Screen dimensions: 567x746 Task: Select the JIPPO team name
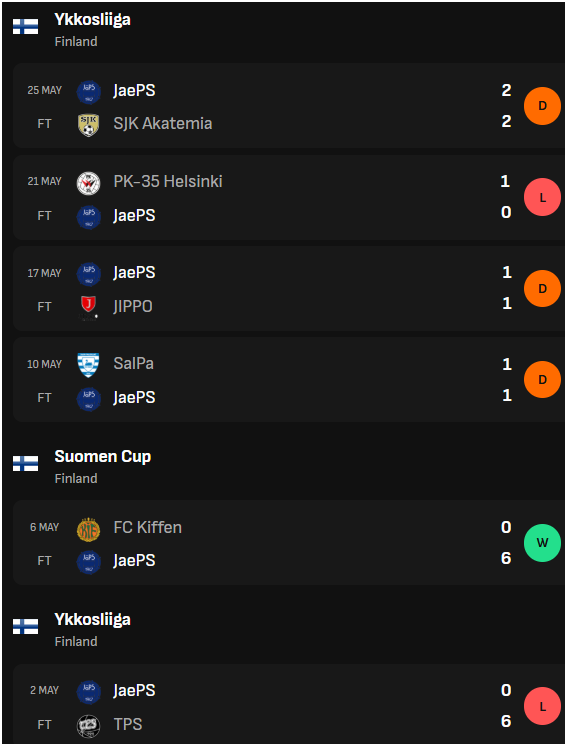(x=133, y=306)
